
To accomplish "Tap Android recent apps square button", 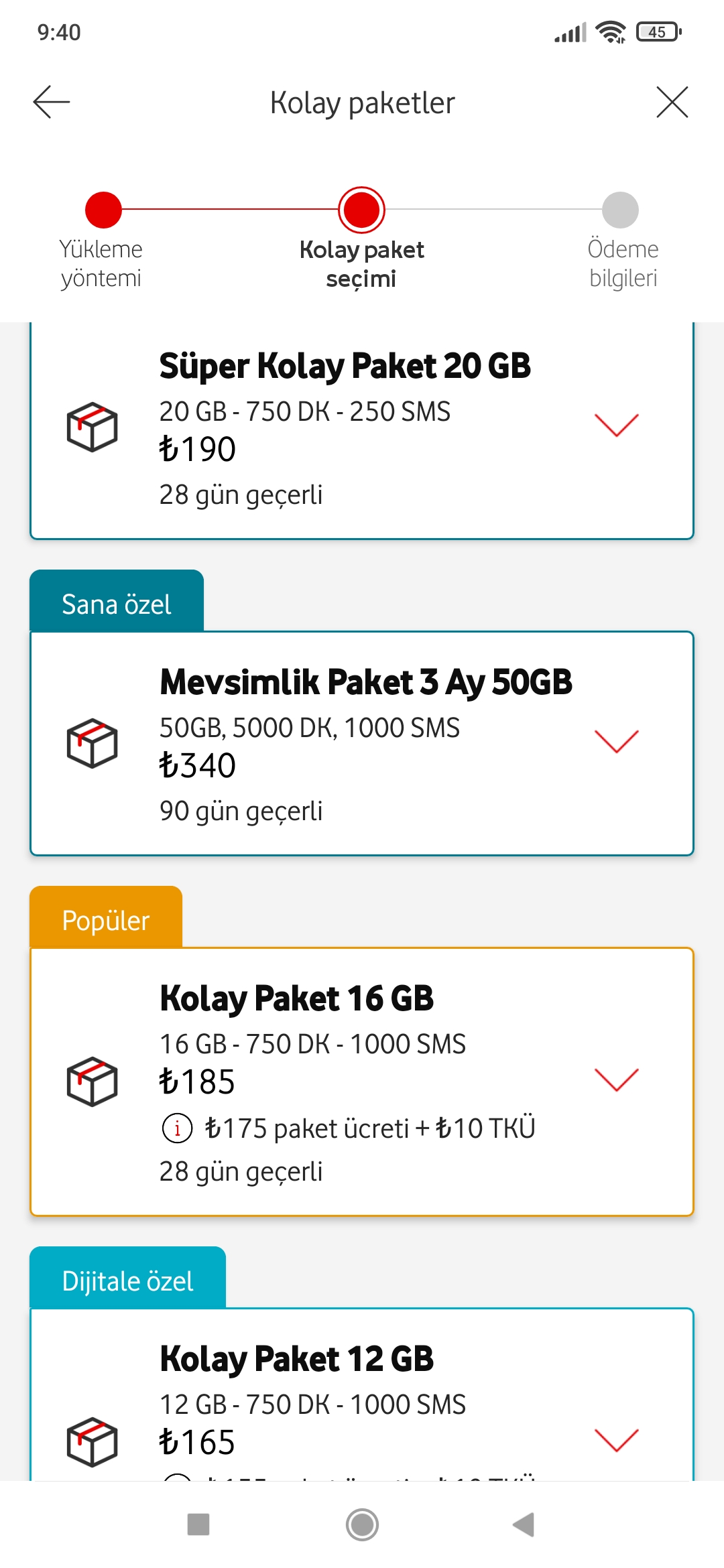I will (198, 1524).
